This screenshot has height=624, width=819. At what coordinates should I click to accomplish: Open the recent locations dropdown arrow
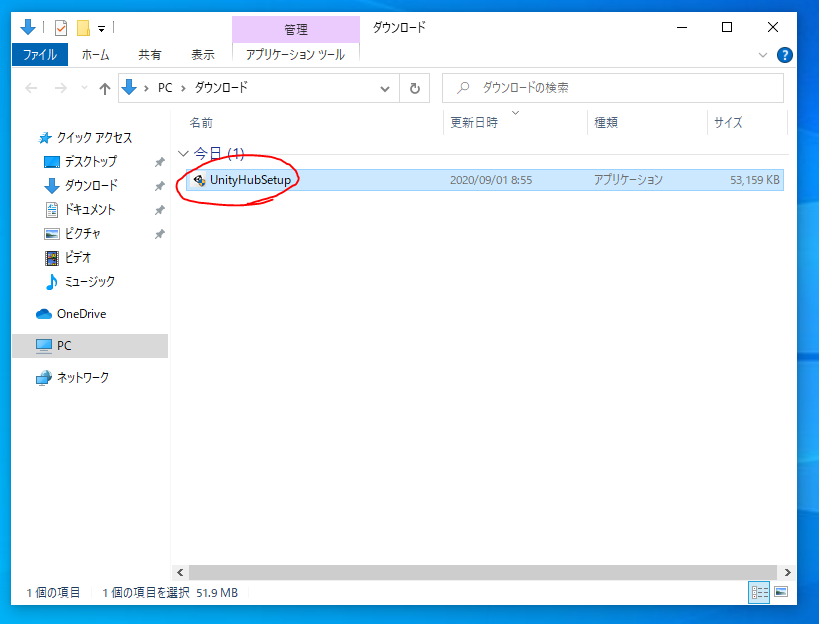[x=84, y=88]
